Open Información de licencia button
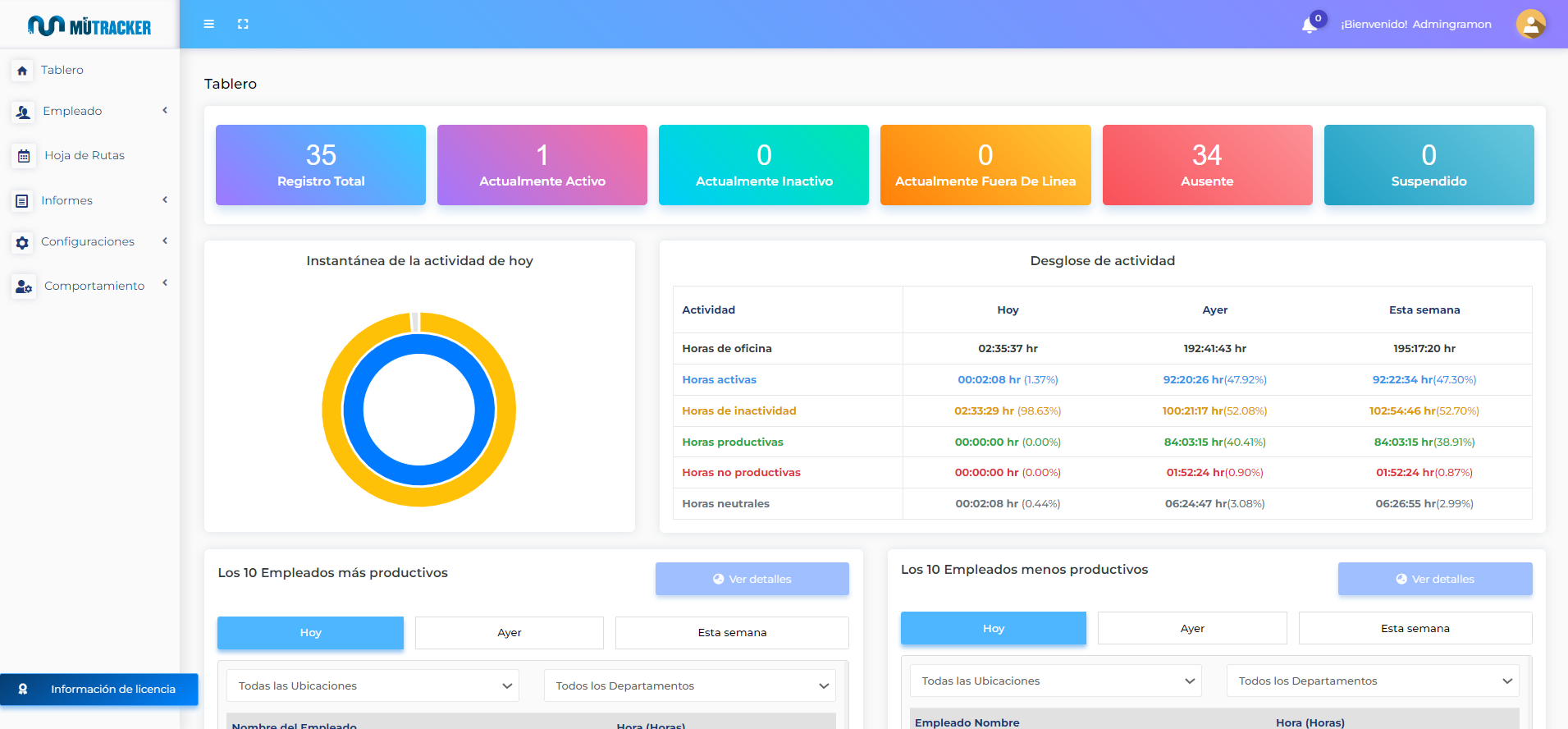The image size is (1568, 729). 99,690
